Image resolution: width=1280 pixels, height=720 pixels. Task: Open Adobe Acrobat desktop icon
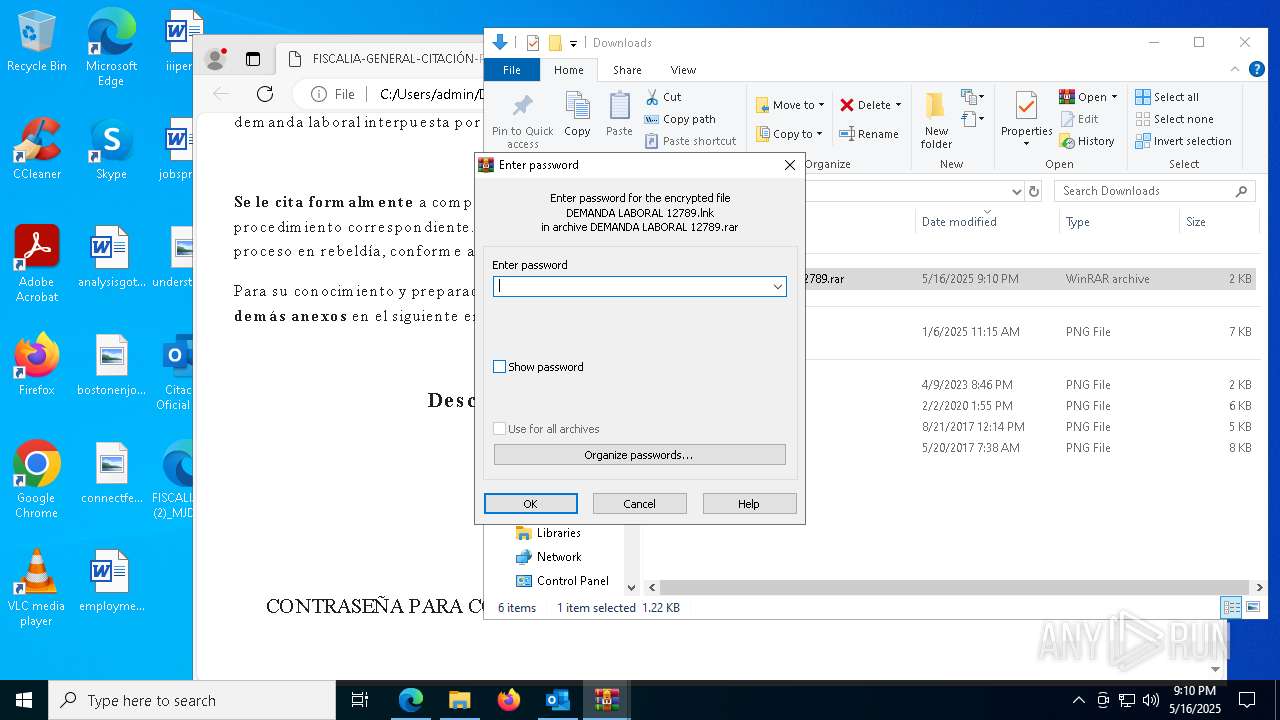37,264
